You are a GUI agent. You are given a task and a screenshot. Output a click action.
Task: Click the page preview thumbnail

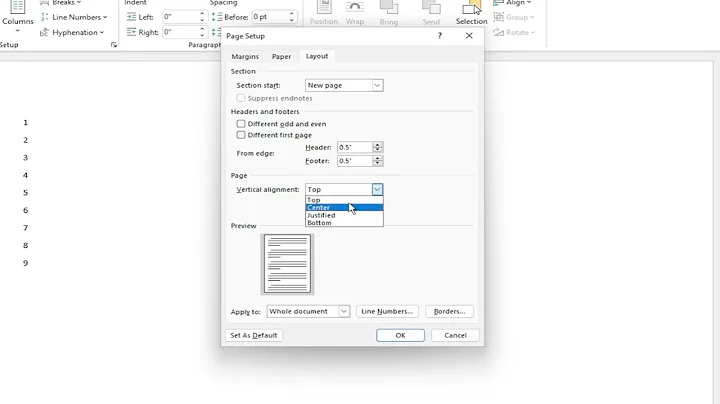tap(287, 264)
